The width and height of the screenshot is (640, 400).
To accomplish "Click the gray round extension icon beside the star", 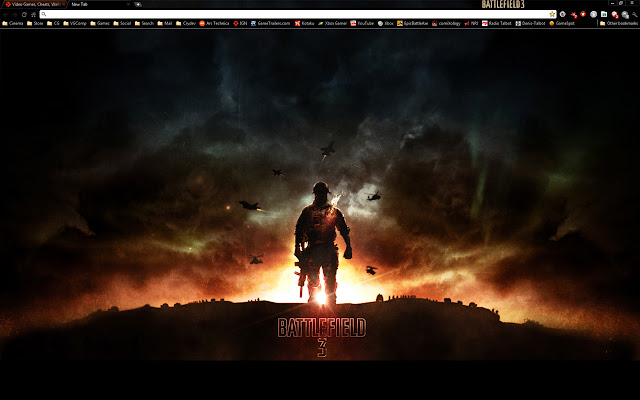I will click(x=562, y=14).
